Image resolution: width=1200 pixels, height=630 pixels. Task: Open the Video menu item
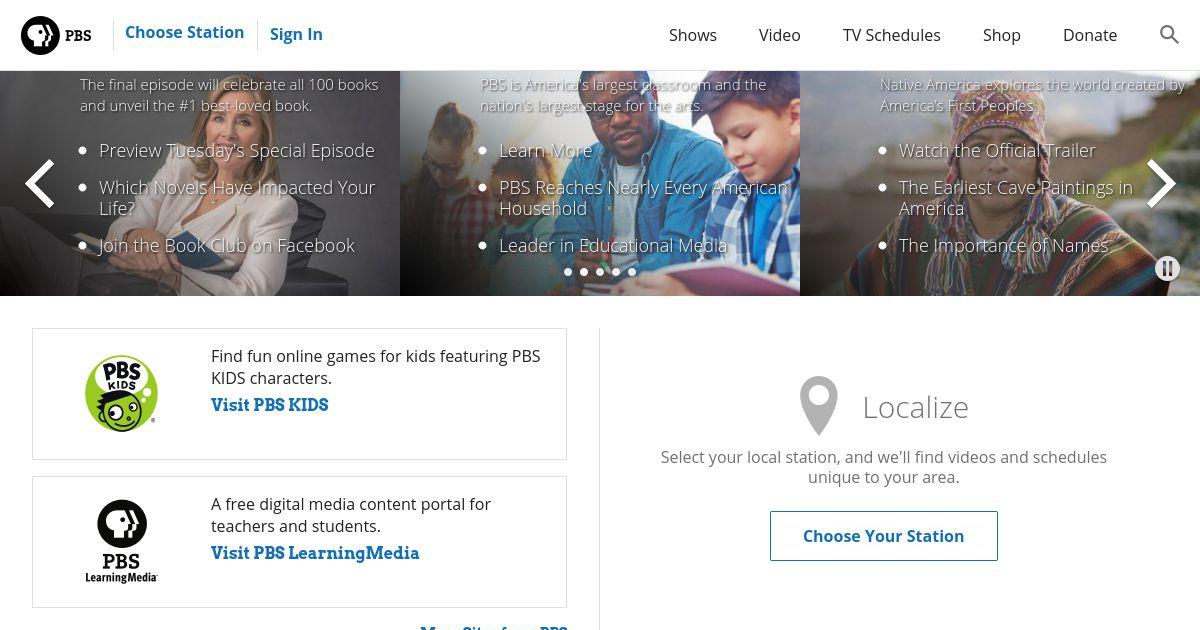coord(780,35)
